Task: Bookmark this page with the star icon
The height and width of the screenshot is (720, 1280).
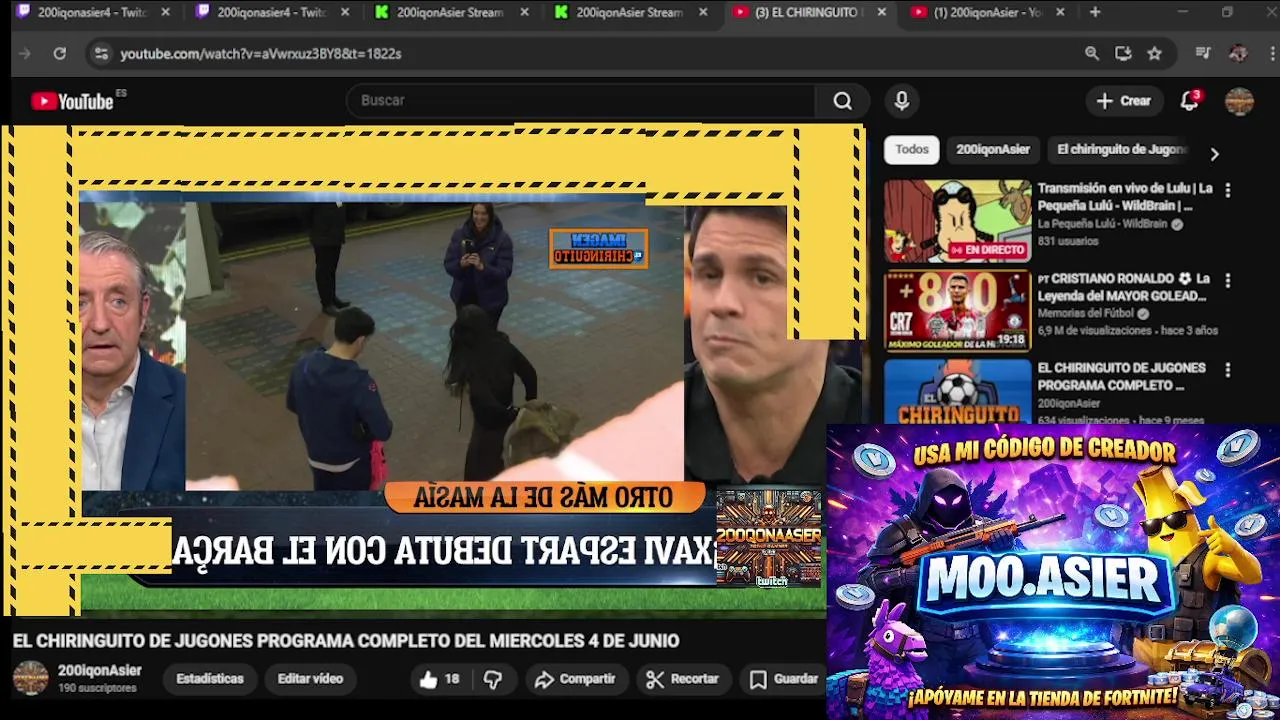Action: (x=1155, y=53)
